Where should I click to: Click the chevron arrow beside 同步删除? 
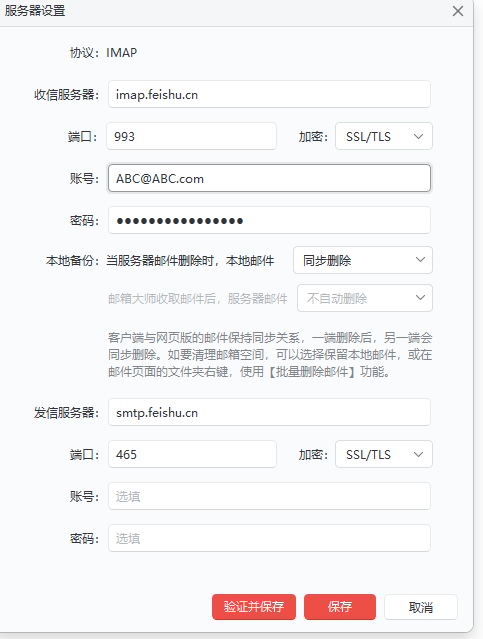pos(420,260)
